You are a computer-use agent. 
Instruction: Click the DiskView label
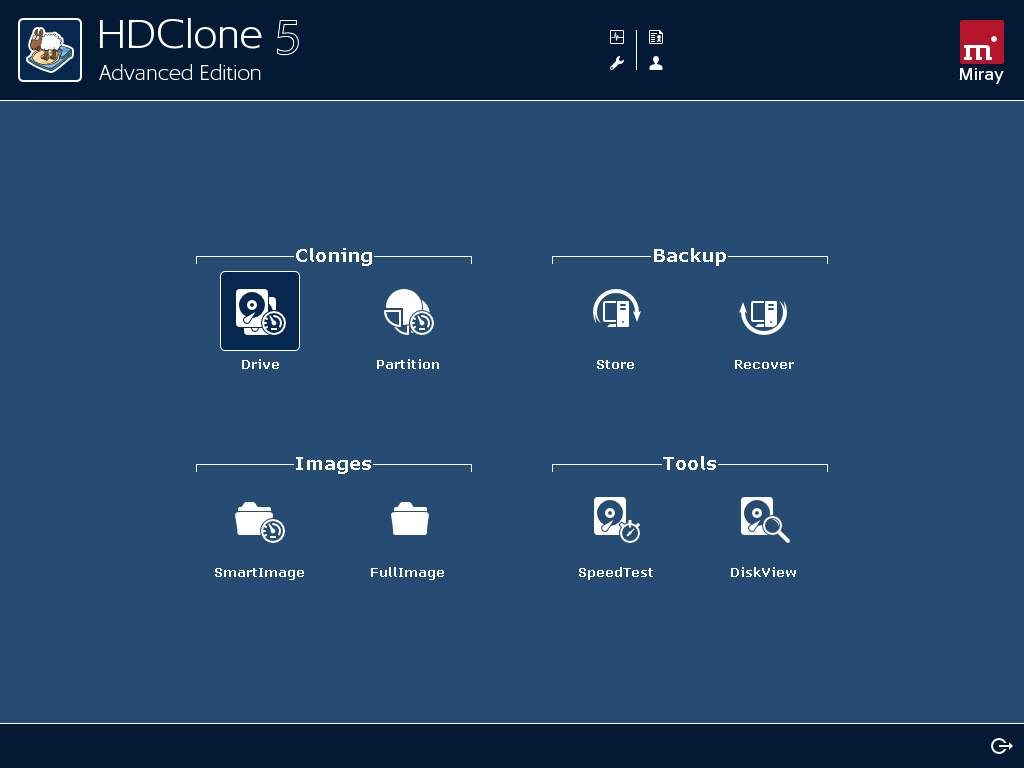763,573
